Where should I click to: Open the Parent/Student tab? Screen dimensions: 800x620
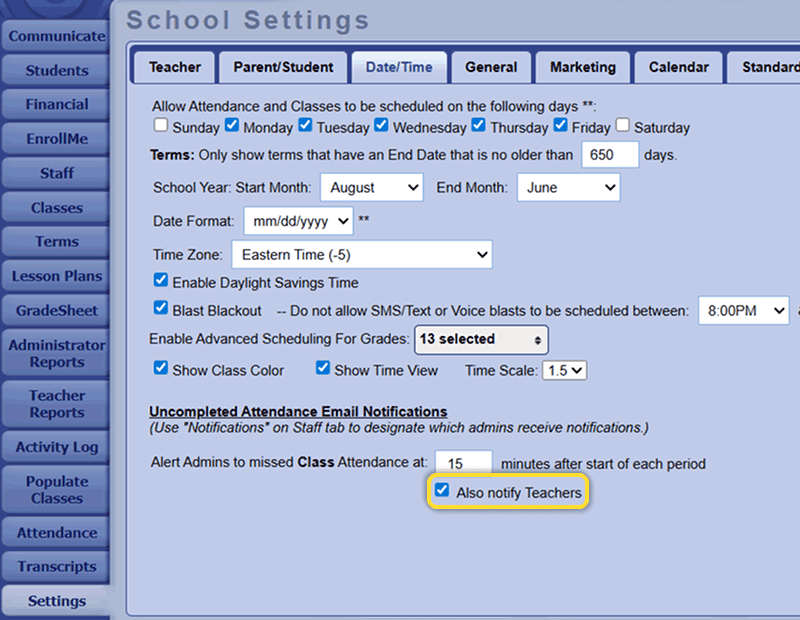(283, 67)
